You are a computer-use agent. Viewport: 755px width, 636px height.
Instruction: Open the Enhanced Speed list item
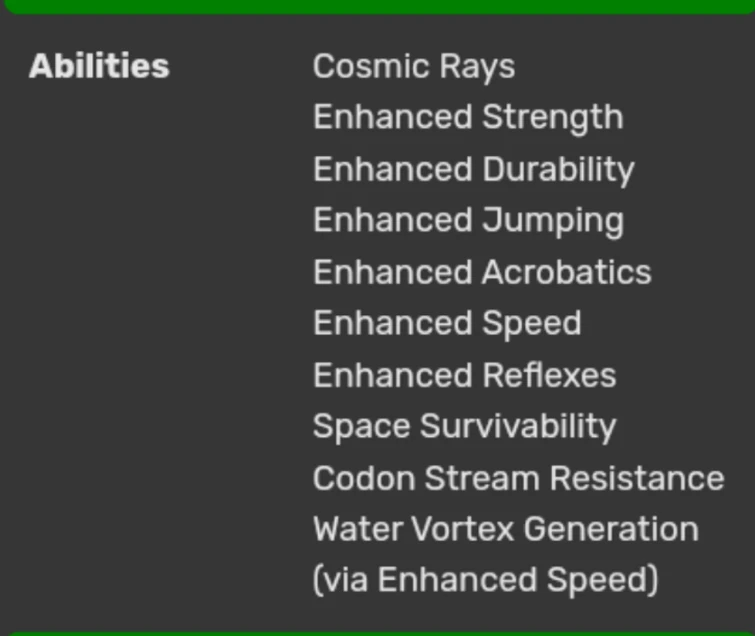448,324
